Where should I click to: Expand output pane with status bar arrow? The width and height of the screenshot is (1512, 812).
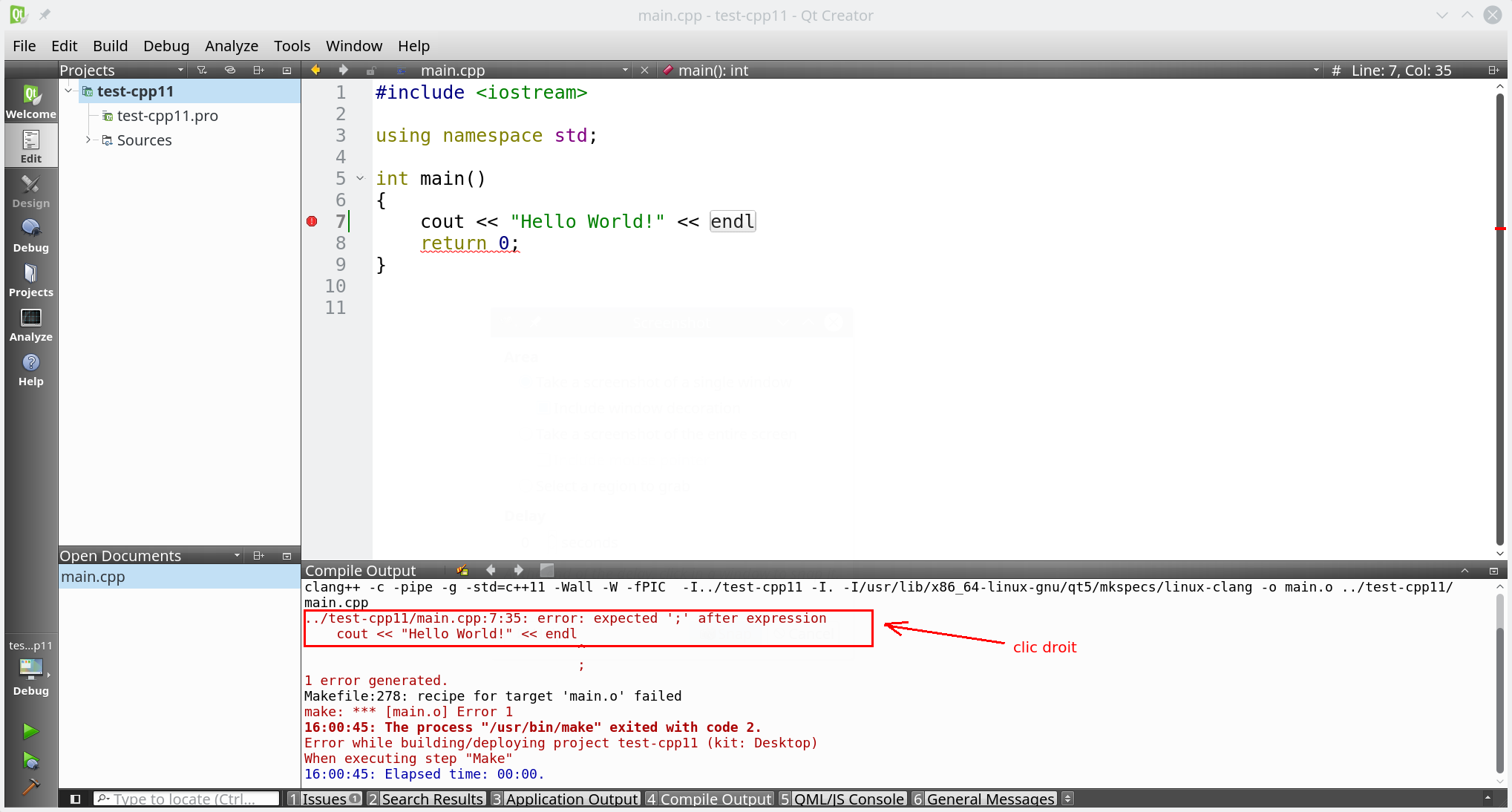click(1487, 799)
